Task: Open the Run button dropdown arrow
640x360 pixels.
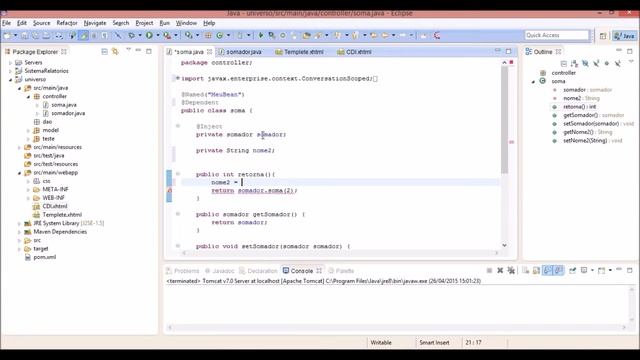Action: click(x=158, y=36)
